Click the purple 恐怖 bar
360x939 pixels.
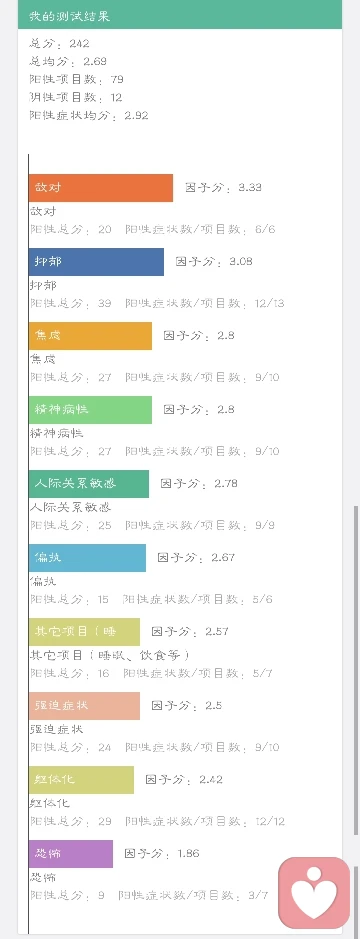point(71,853)
